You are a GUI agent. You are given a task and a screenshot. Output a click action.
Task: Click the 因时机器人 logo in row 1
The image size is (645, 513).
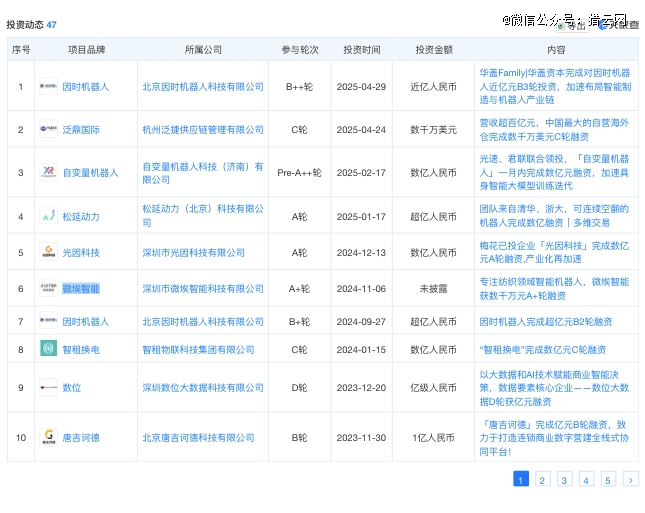click(48, 87)
